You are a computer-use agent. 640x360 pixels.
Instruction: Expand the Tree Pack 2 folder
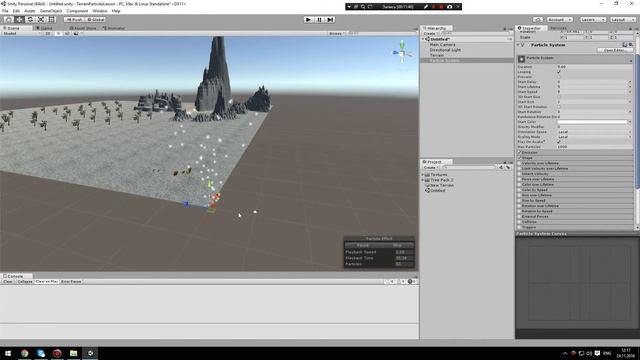(423, 180)
